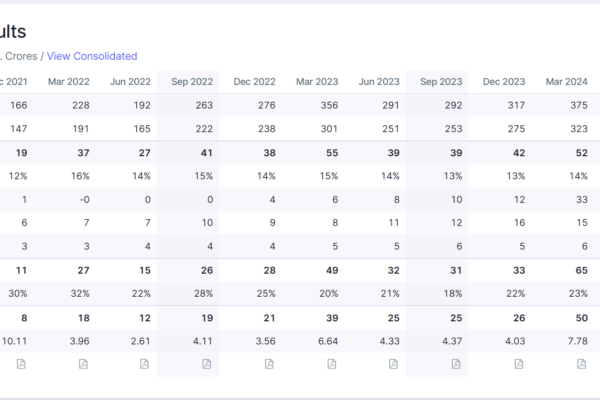
Task: Select the Jun 2022 column header
Action: coord(130,82)
